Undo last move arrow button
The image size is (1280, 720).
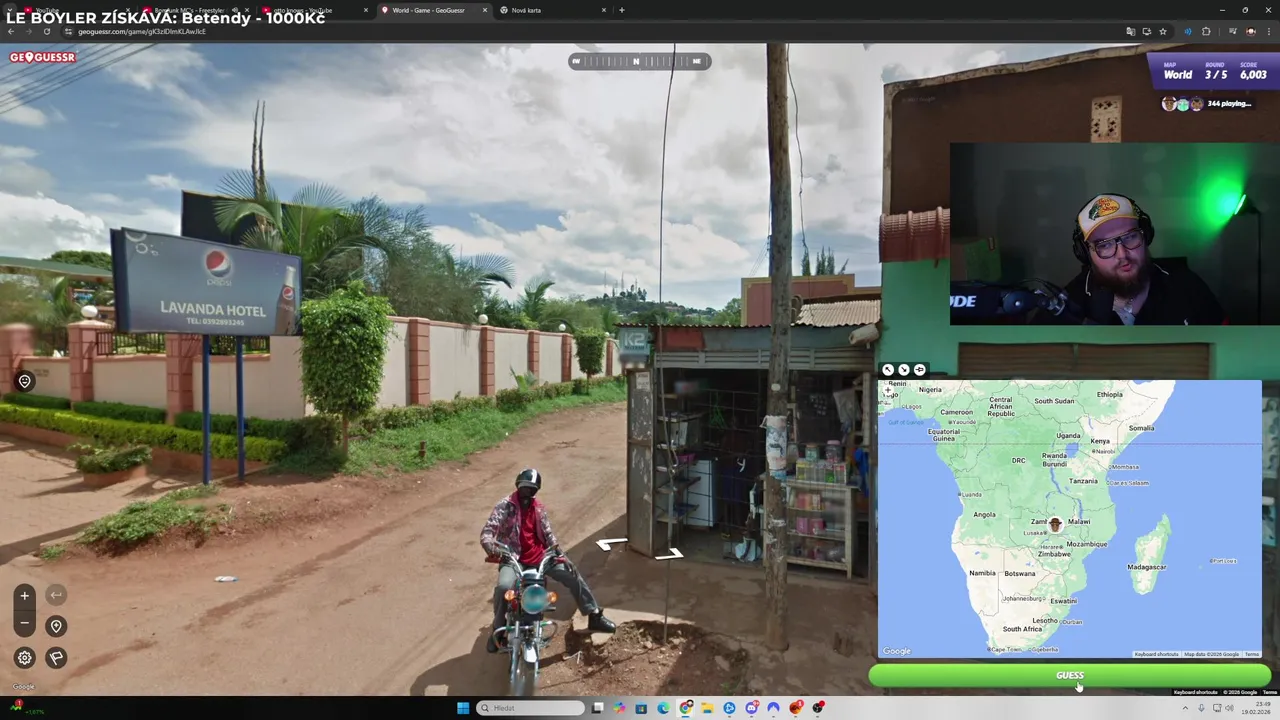tap(56, 595)
